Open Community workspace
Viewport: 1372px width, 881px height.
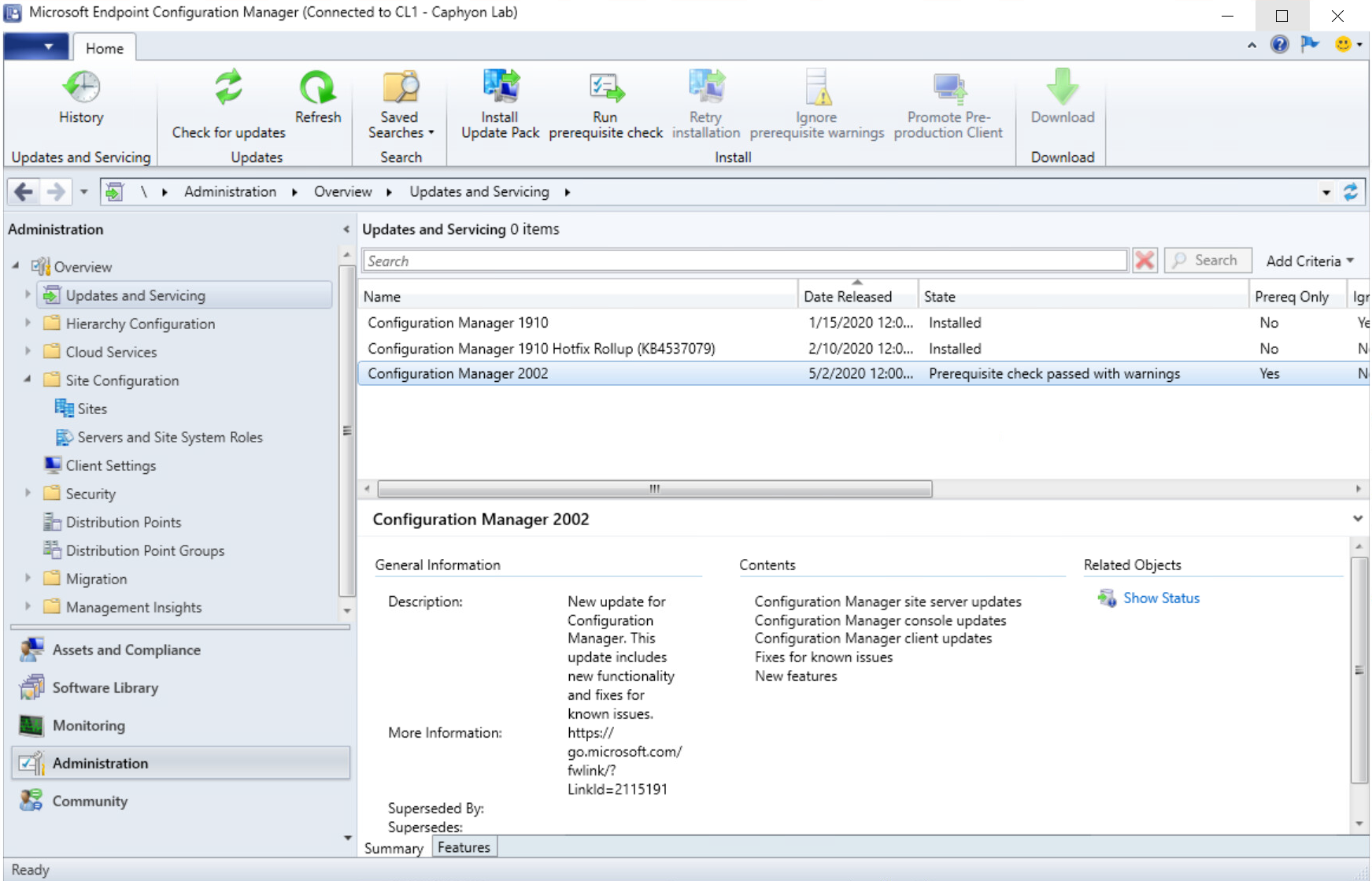(180, 801)
